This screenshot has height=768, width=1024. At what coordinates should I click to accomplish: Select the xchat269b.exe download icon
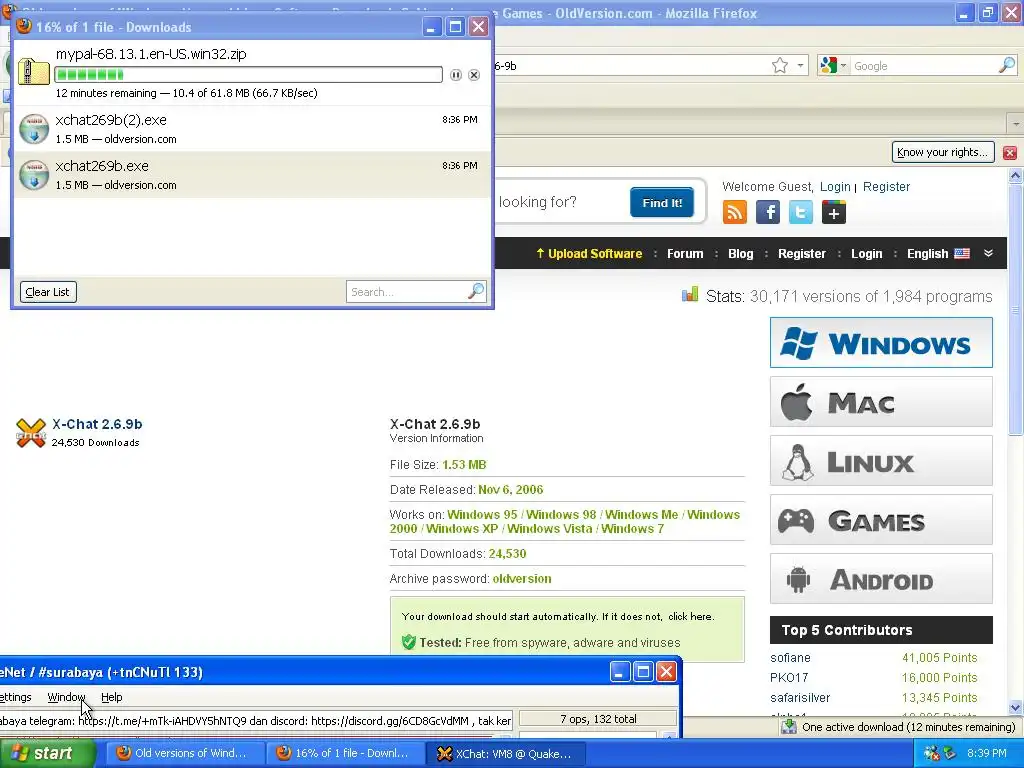(33, 175)
